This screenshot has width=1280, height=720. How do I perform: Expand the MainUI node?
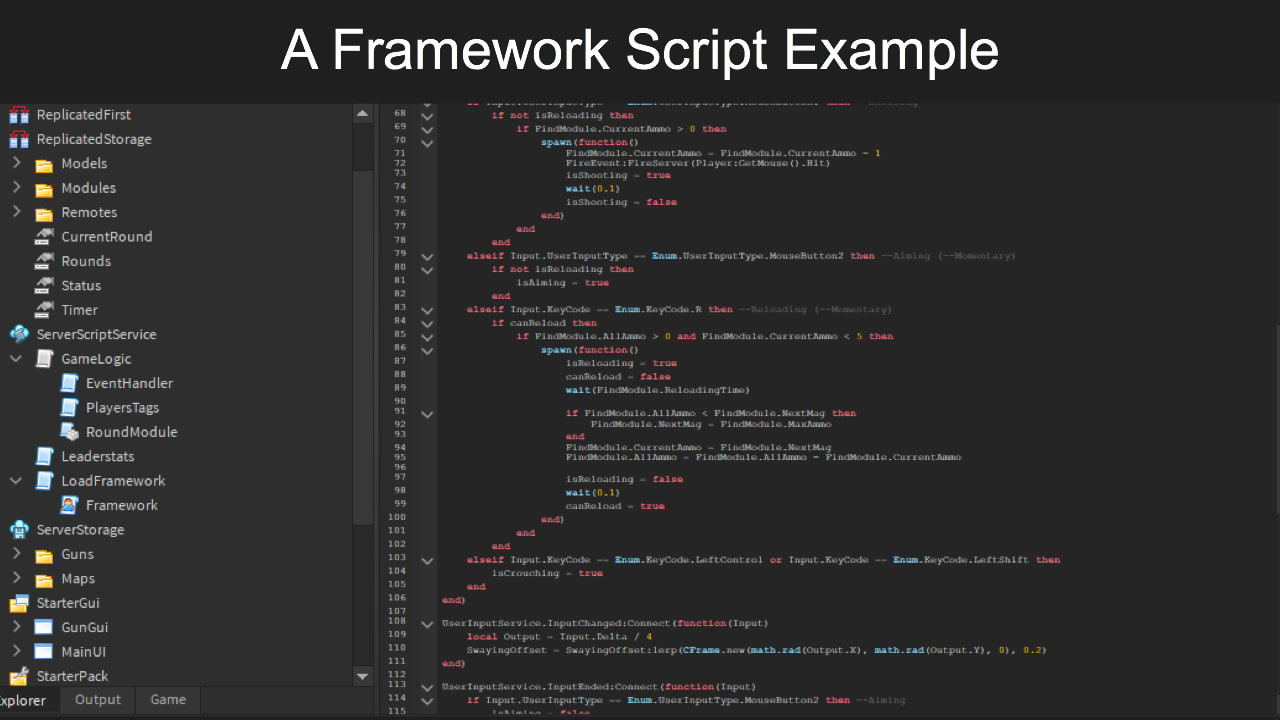click(x=16, y=651)
